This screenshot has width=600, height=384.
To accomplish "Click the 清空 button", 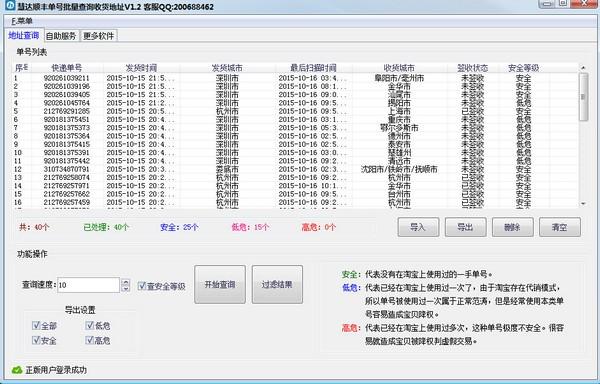I will pyautogui.click(x=560, y=227).
